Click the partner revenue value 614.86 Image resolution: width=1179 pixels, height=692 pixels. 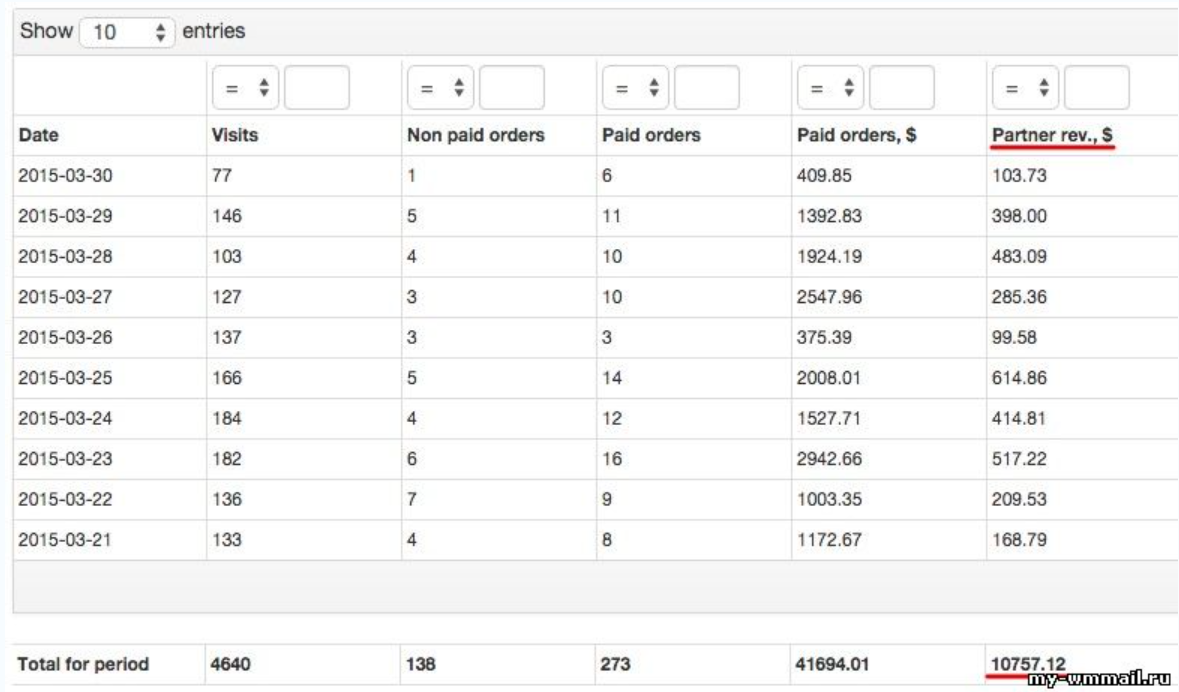[x=1019, y=378]
